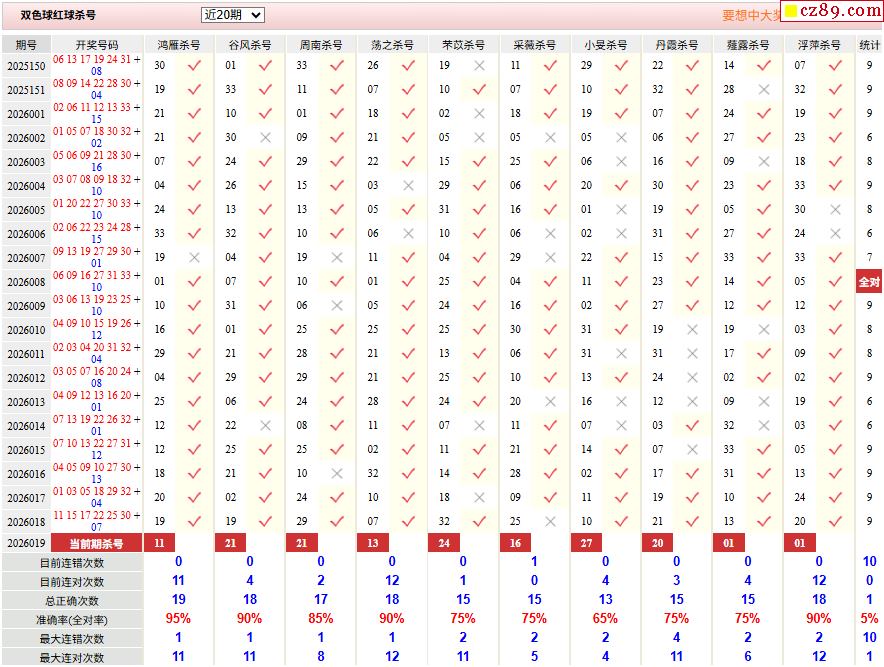Image resolution: width=884 pixels, height=667 pixels.
Task: Click the 芊苡杀号 cross mark in row 2025150
Action: (x=479, y=65)
